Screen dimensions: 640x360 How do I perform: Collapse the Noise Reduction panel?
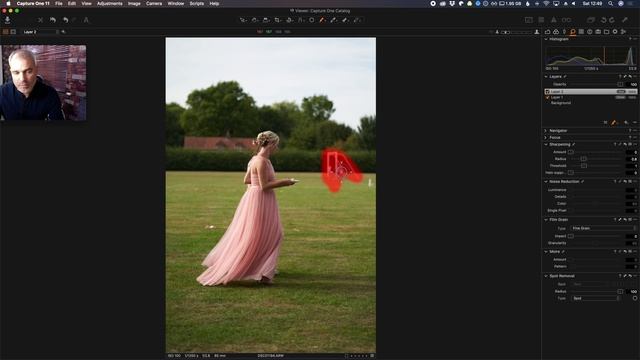pos(546,182)
